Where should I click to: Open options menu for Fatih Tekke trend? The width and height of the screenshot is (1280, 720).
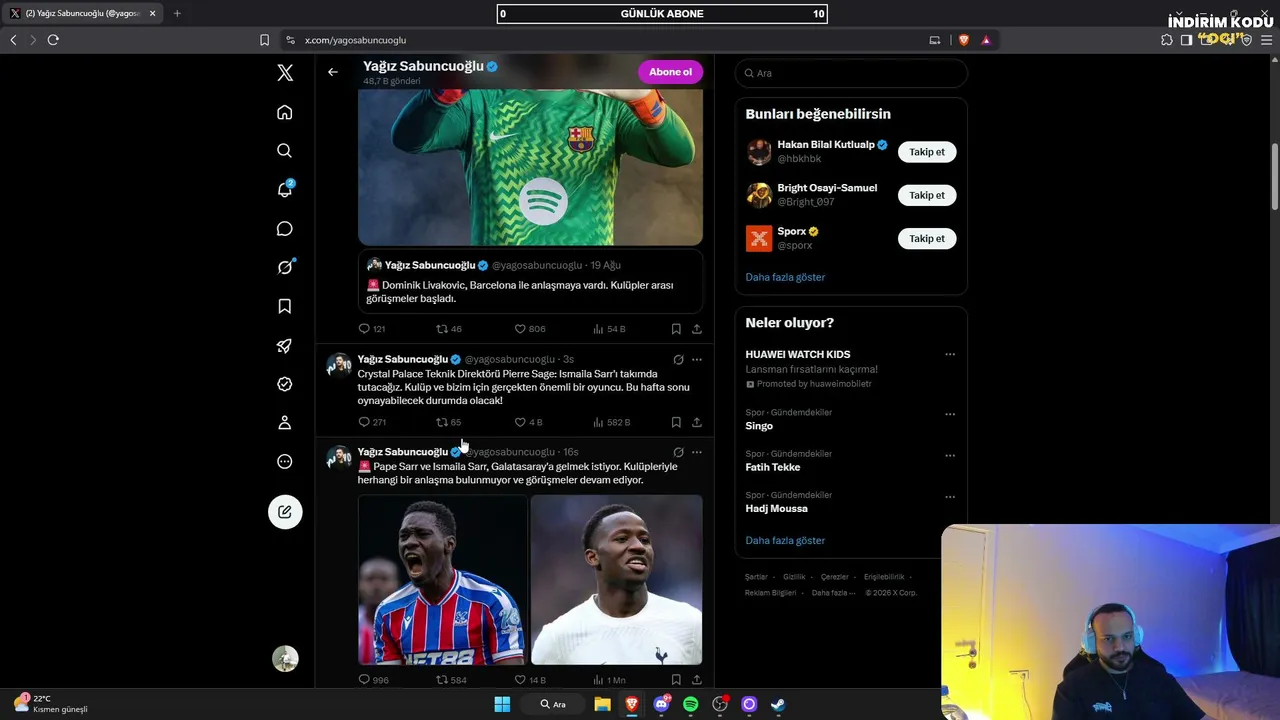point(950,455)
